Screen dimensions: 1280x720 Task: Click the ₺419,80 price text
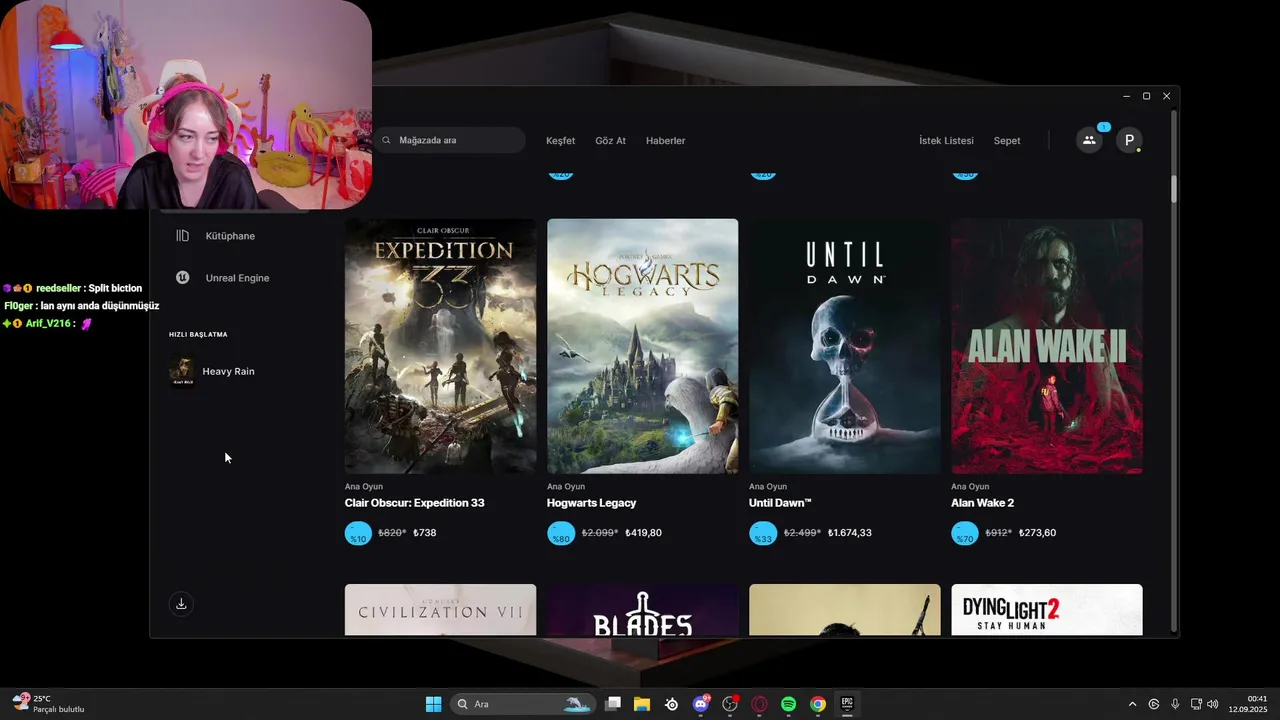click(x=643, y=533)
